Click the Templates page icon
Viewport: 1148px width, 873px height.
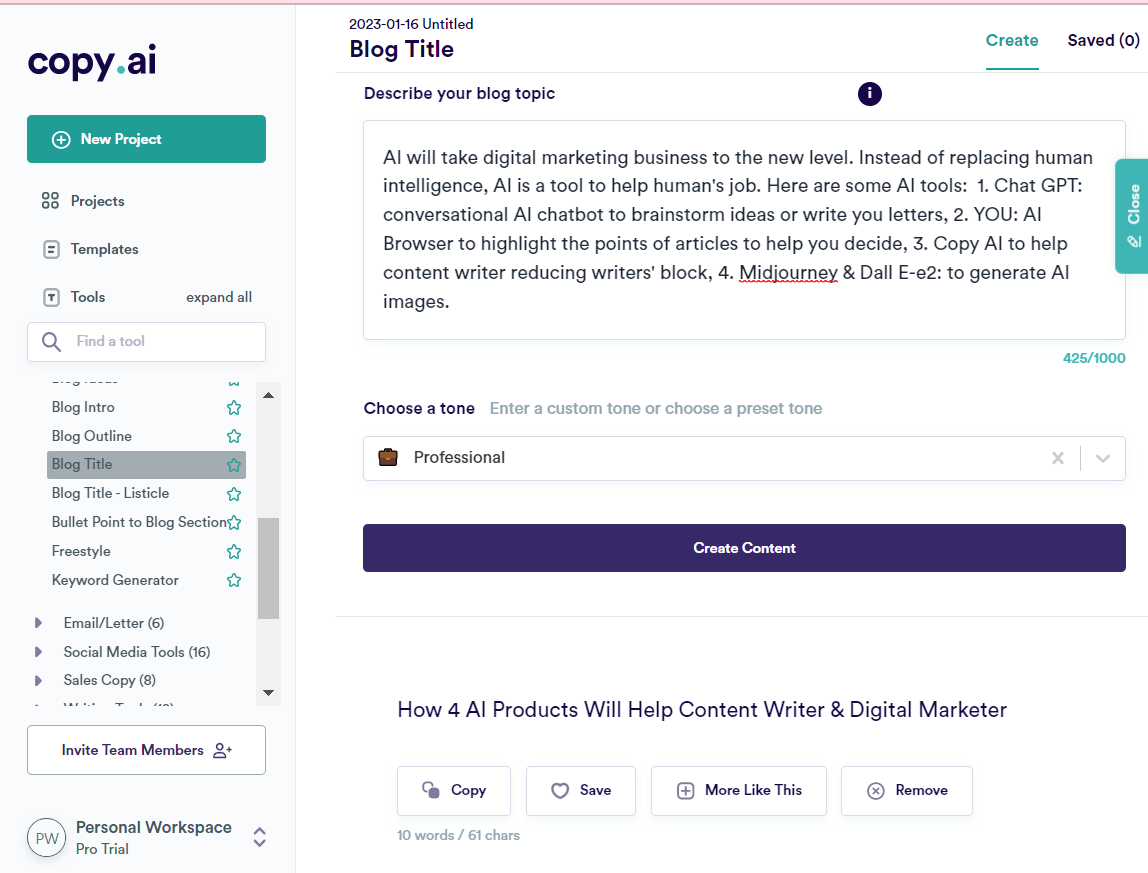coord(51,250)
